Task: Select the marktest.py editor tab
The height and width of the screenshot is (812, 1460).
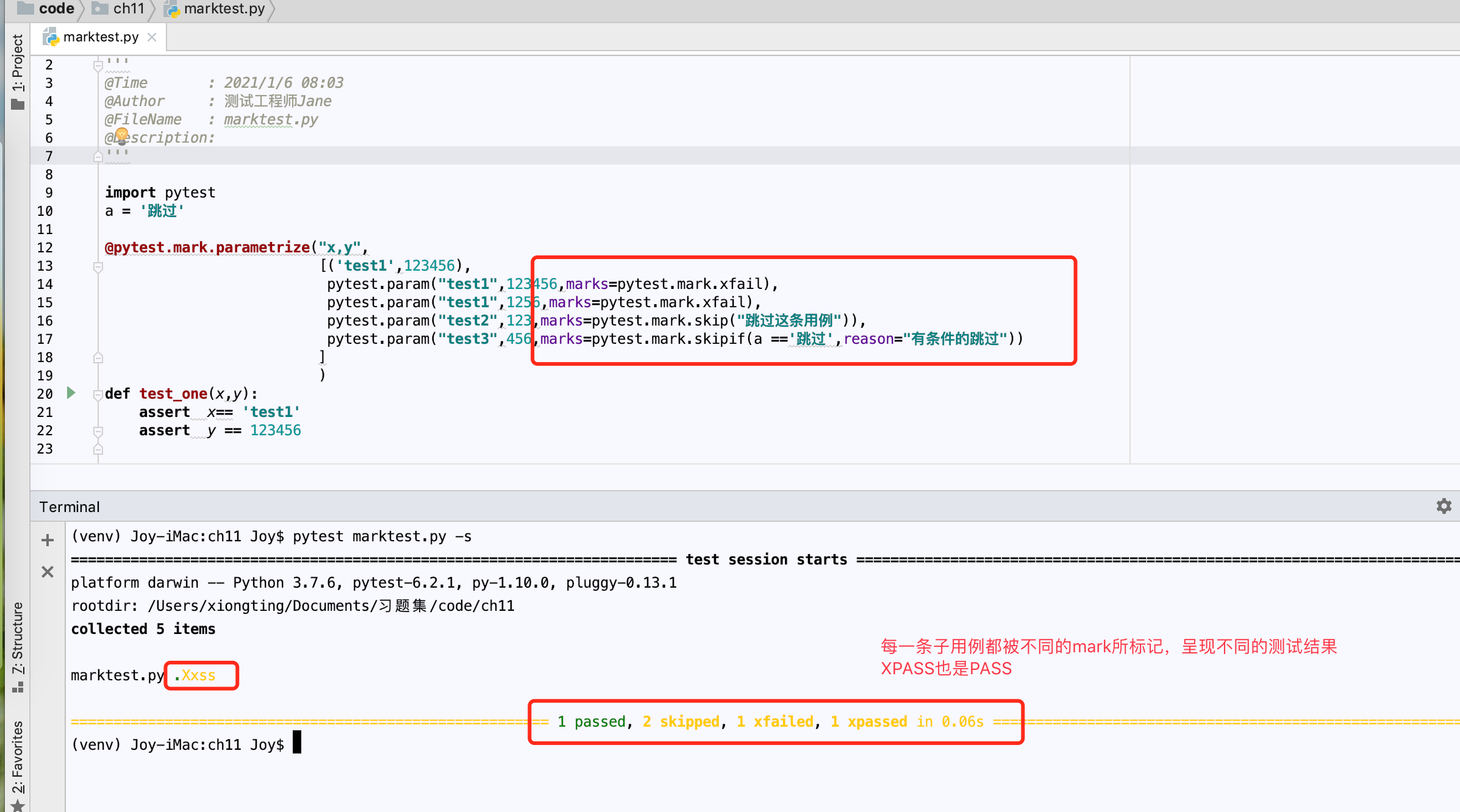Action: tap(101, 37)
